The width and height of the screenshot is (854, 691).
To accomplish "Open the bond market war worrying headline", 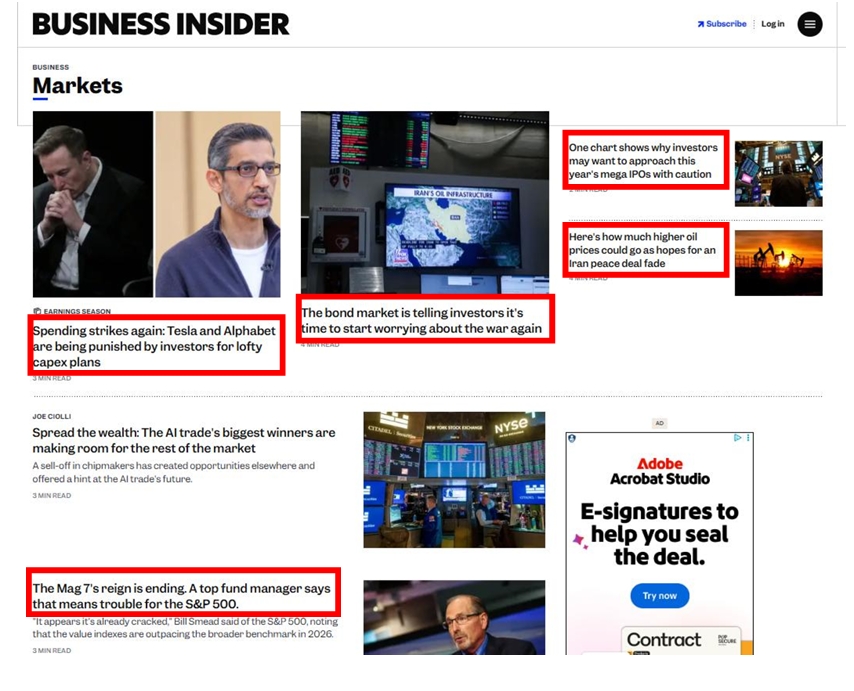I will [422, 321].
